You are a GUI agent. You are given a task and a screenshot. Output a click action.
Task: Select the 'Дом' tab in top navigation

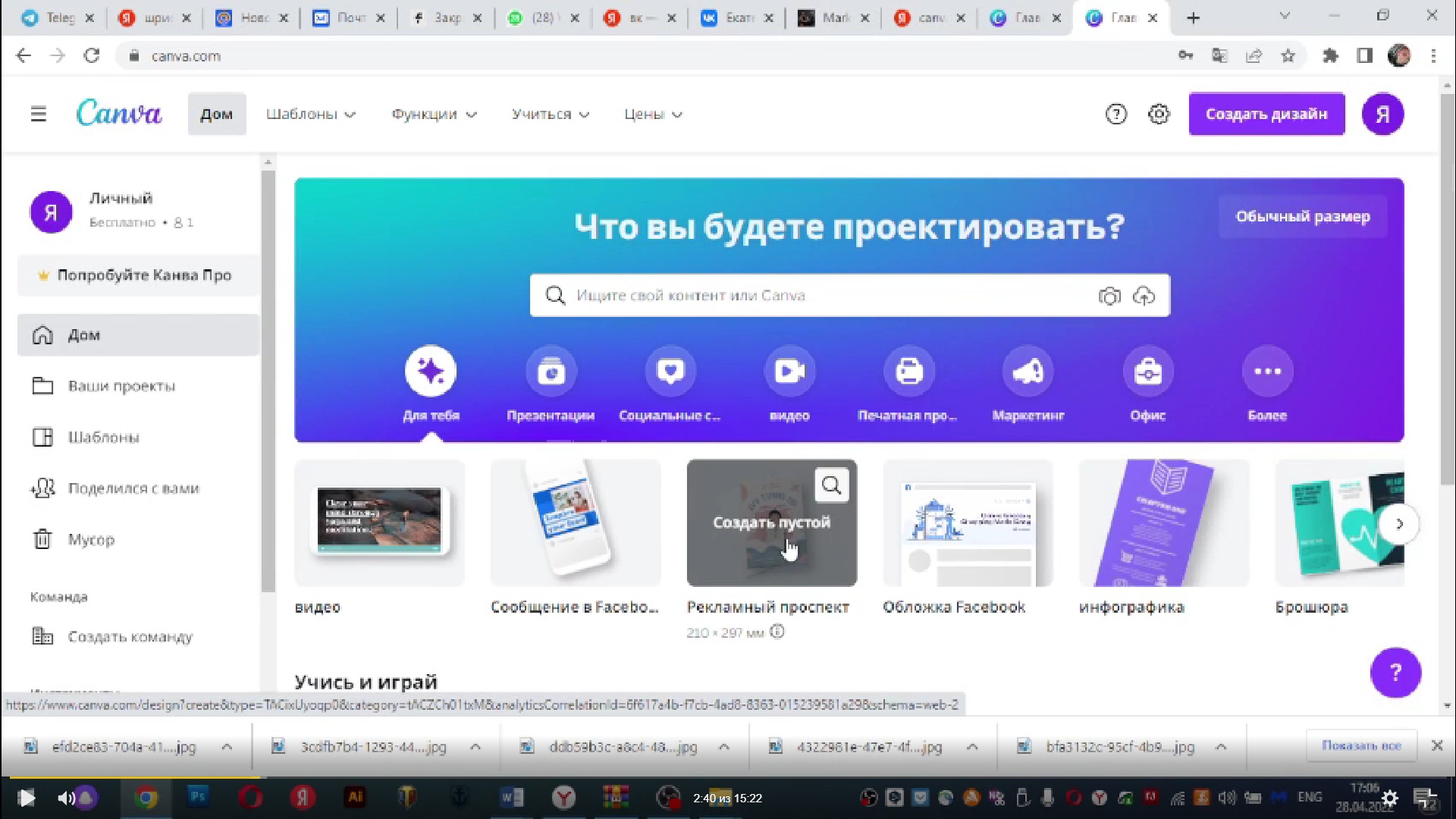(x=217, y=115)
